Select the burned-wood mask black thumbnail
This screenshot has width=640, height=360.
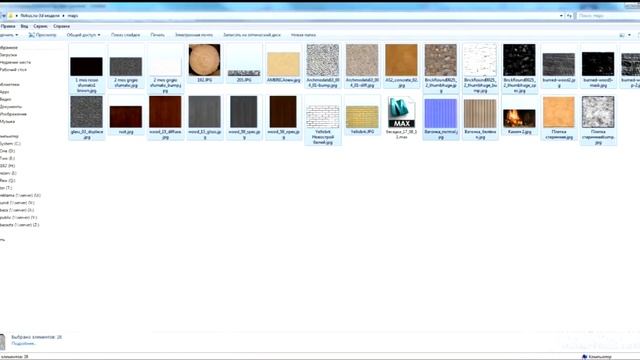click(598, 64)
